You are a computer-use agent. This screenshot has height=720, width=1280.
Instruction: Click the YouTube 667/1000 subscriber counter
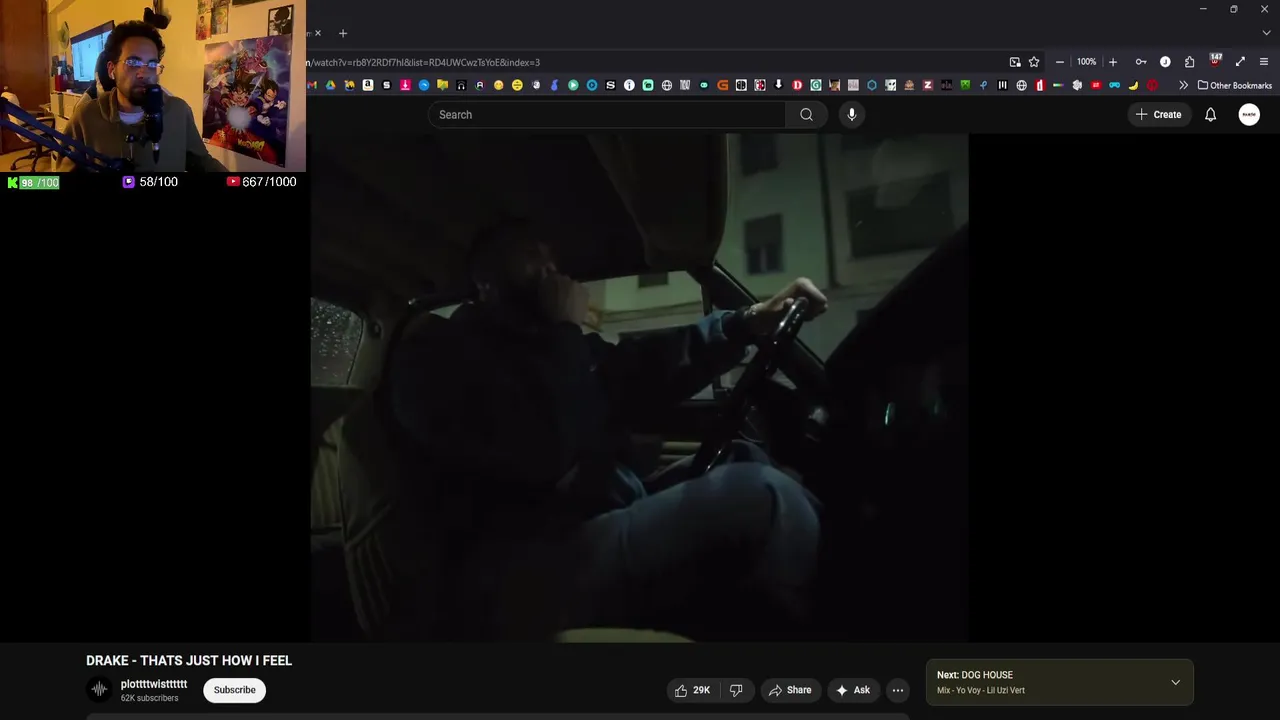tap(261, 182)
